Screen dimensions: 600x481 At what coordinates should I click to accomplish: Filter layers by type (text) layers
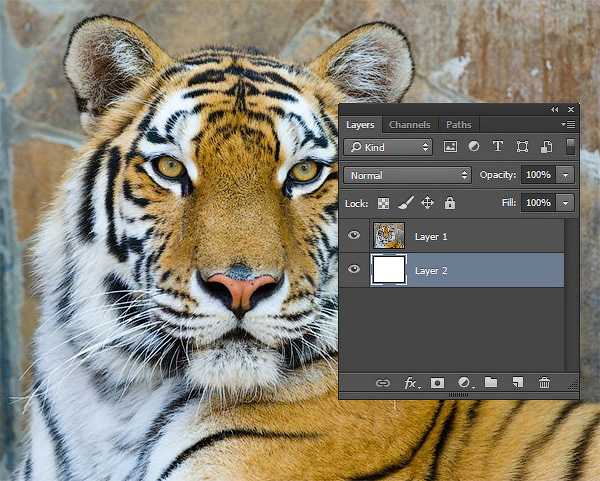497,147
